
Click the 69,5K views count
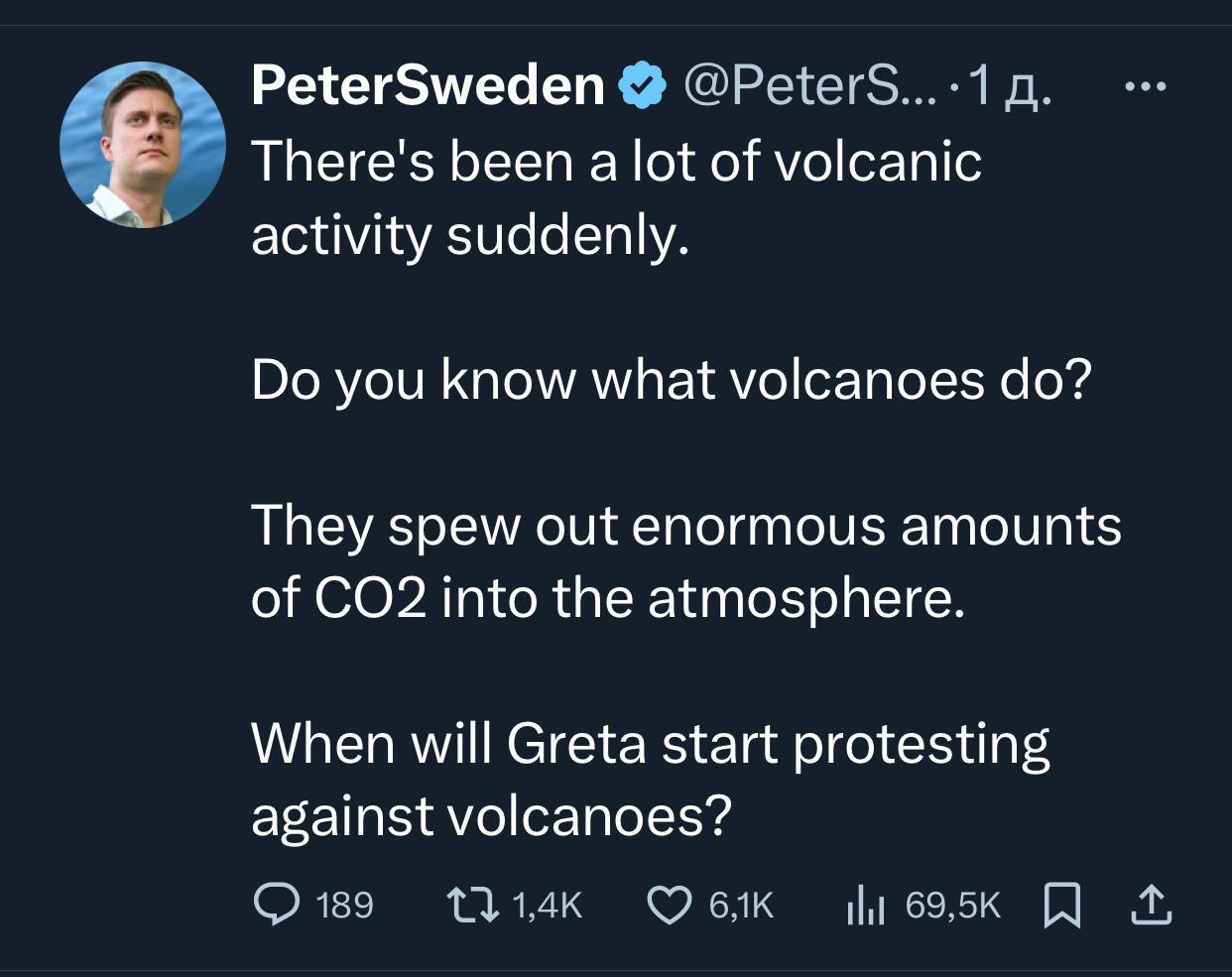click(x=953, y=905)
